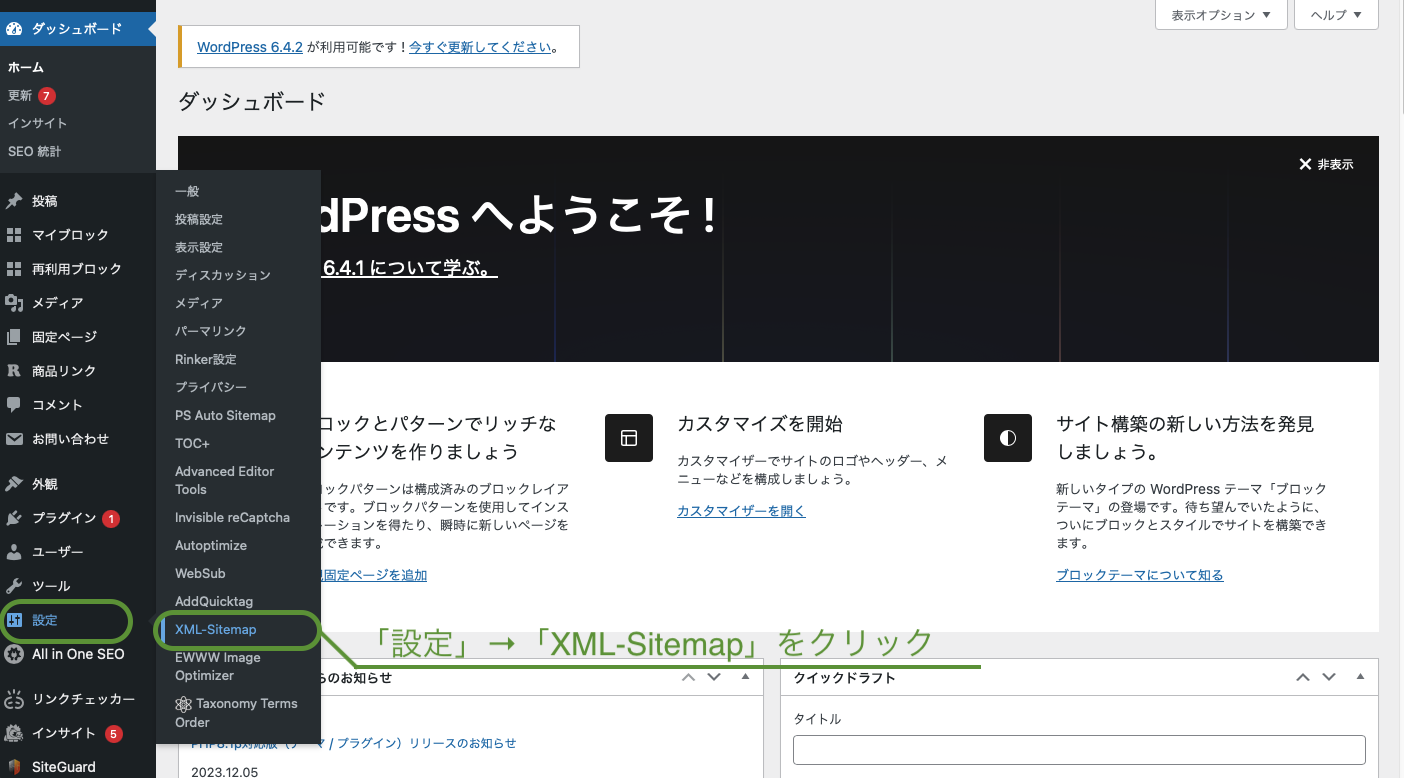Screen dimensions: 1404x778
Task: Move the クイックドラフト panel down
Action: pyautogui.click(x=1329, y=677)
